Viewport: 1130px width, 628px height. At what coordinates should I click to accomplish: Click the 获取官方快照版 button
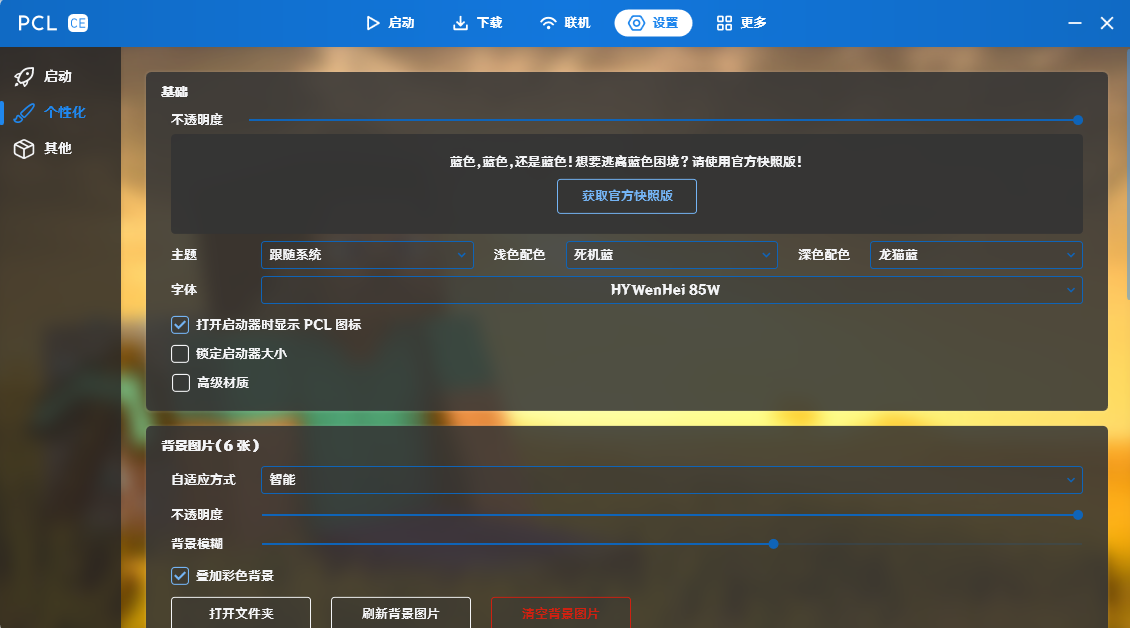click(x=627, y=196)
